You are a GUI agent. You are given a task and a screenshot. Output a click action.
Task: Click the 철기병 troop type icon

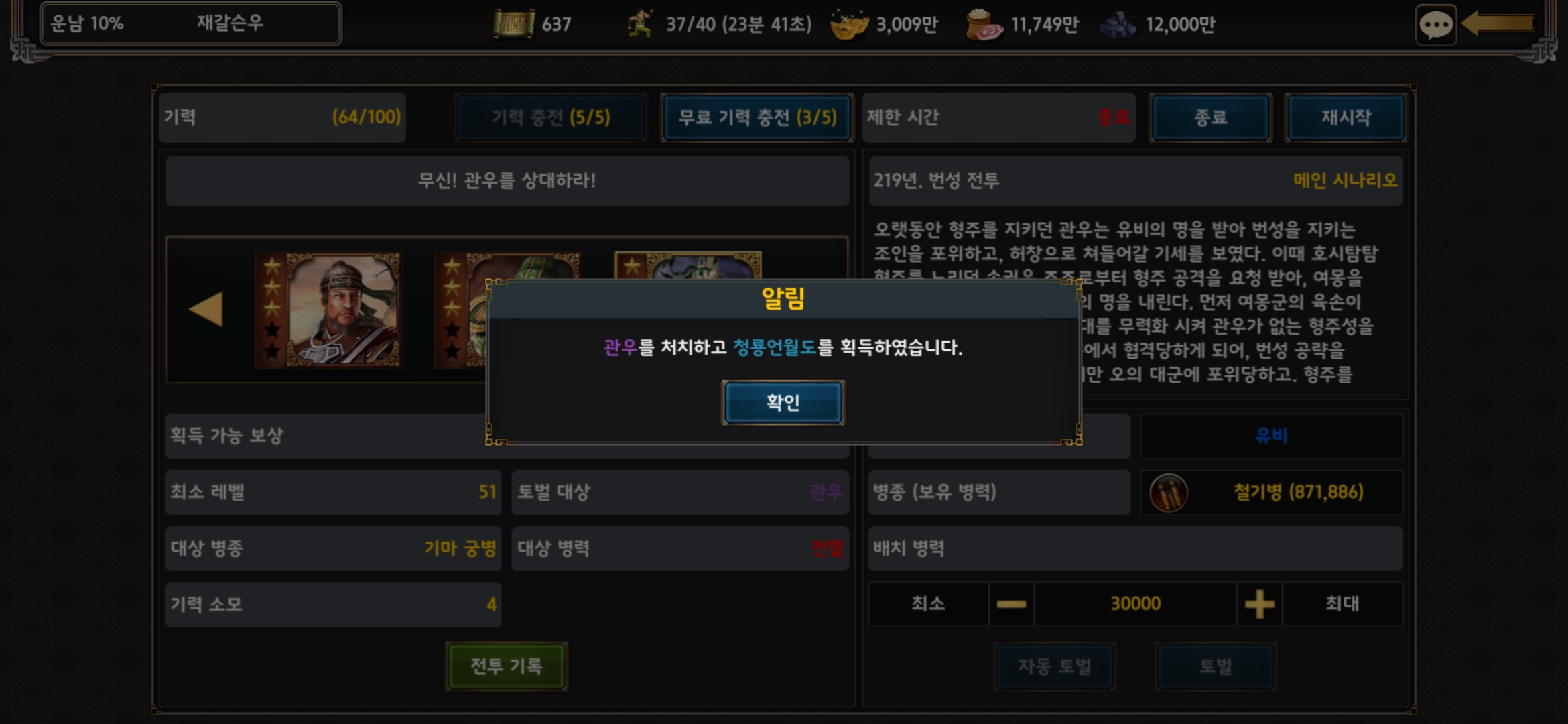pyautogui.click(x=1169, y=493)
